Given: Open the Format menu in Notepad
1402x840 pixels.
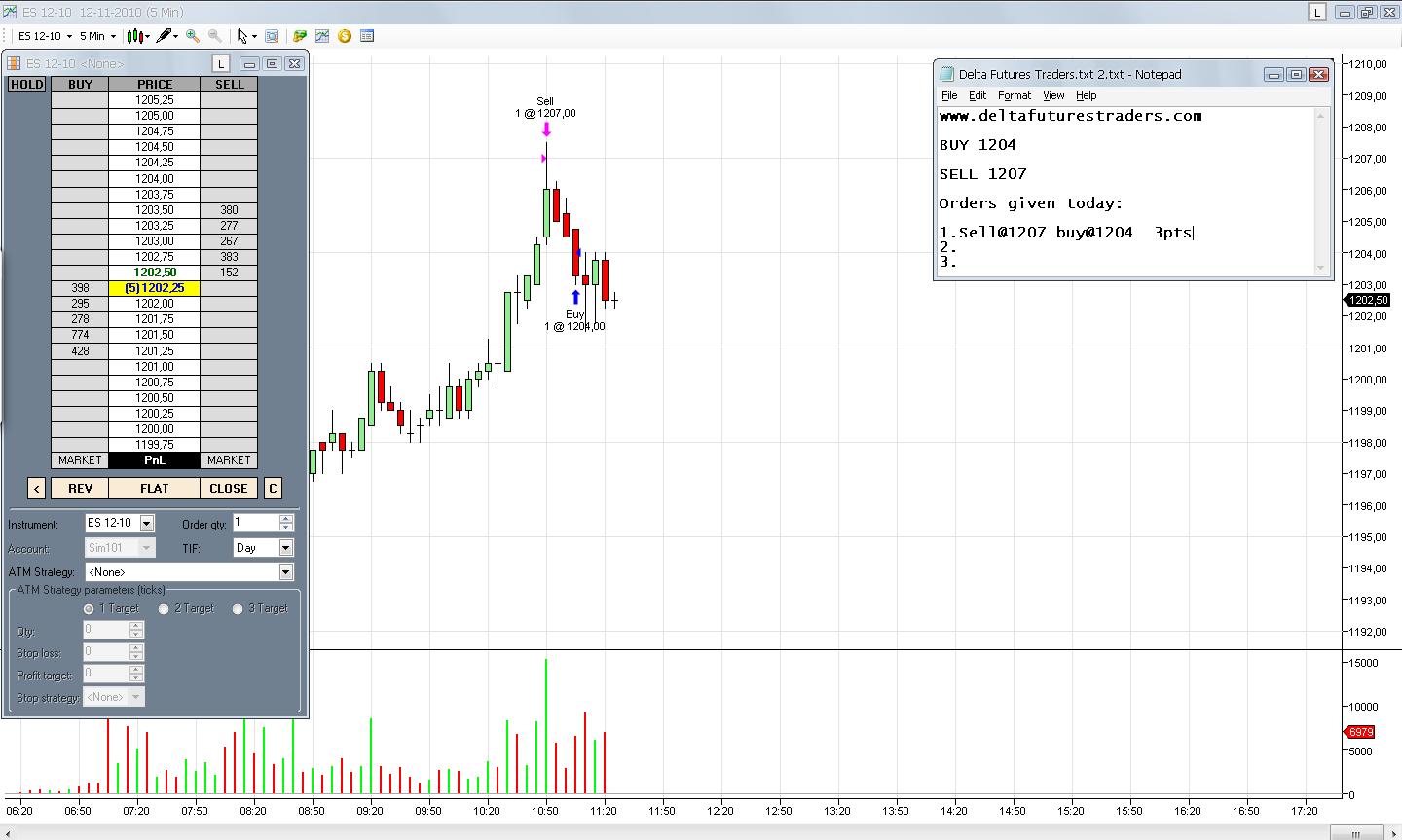Looking at the screenshot, I should [x=1014, y=95].
